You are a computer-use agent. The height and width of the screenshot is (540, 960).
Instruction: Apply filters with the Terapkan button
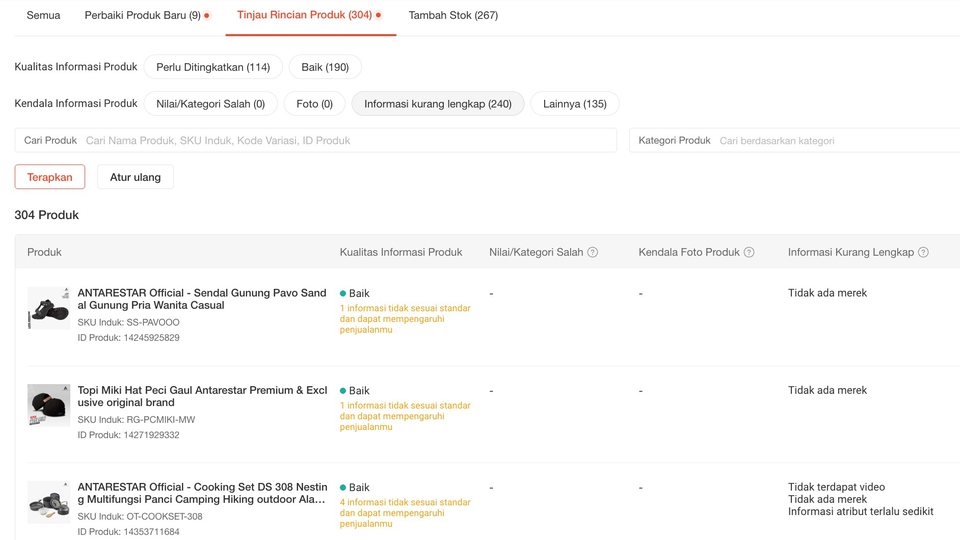point(50,177)
